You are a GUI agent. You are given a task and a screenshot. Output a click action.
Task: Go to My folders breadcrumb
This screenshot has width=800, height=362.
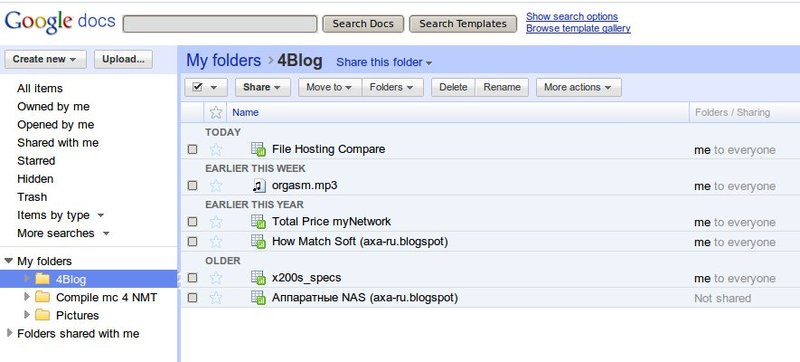[x=223, y=61]
